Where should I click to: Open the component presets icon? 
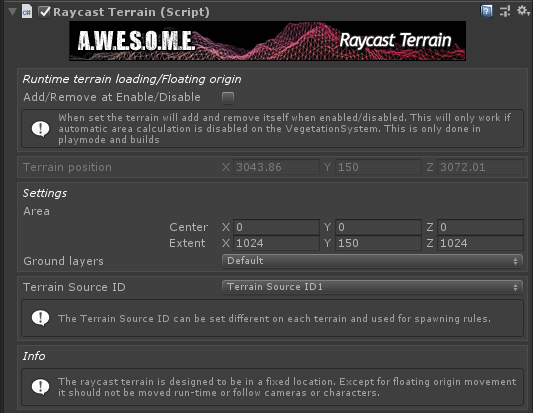point(505,11)
